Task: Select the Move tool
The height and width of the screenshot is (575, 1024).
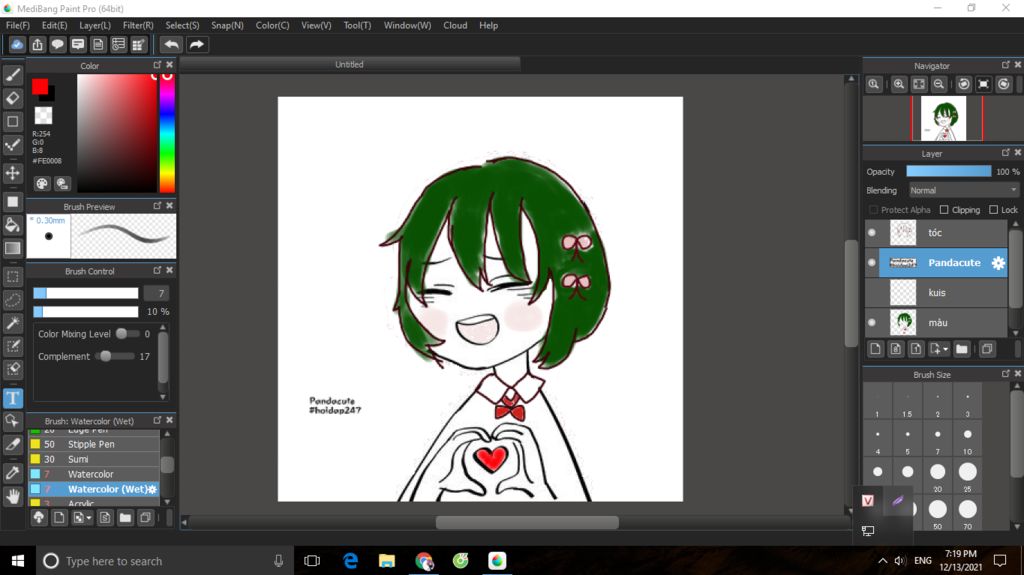Action: (12, 172)
